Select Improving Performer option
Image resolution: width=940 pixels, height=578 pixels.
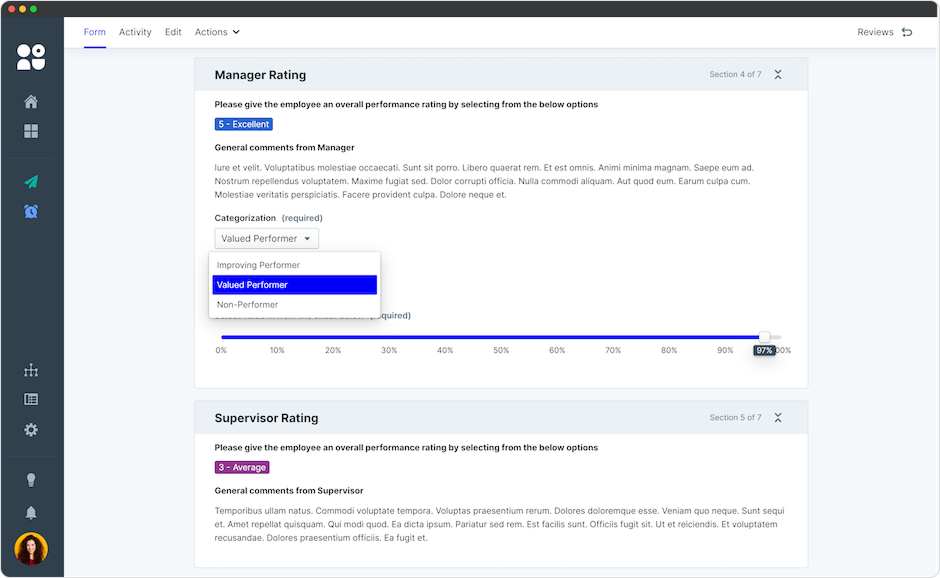tap(258, 265)
